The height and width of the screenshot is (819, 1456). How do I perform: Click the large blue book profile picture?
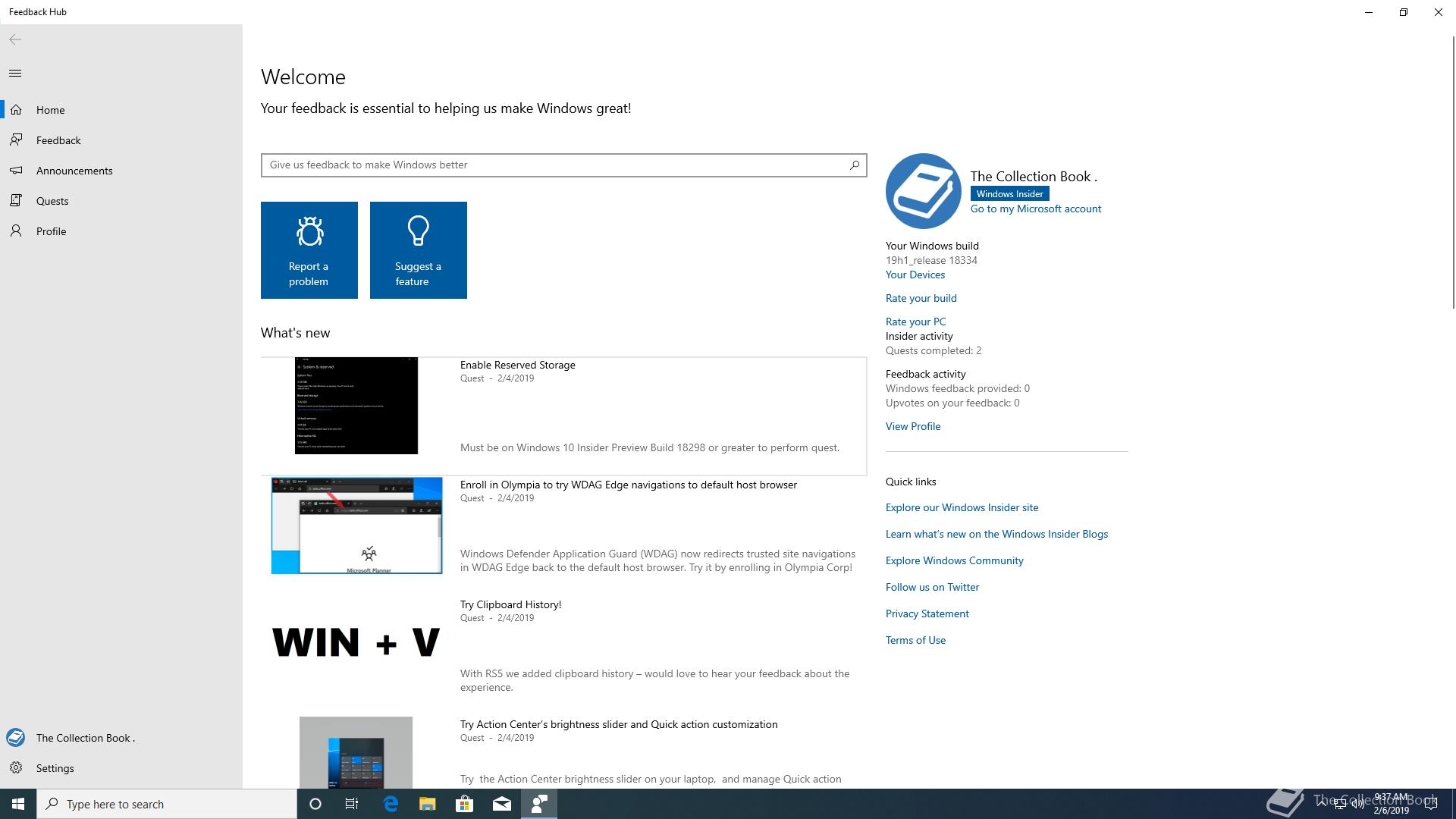click(924, 191)
